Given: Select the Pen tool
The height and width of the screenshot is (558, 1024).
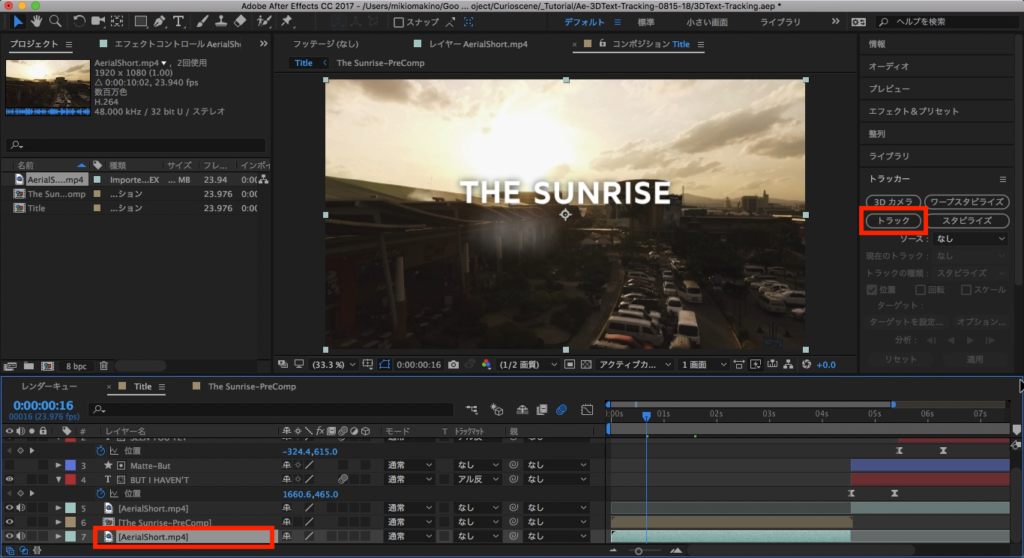Looking at the screenshot, I should pos(160,21).
